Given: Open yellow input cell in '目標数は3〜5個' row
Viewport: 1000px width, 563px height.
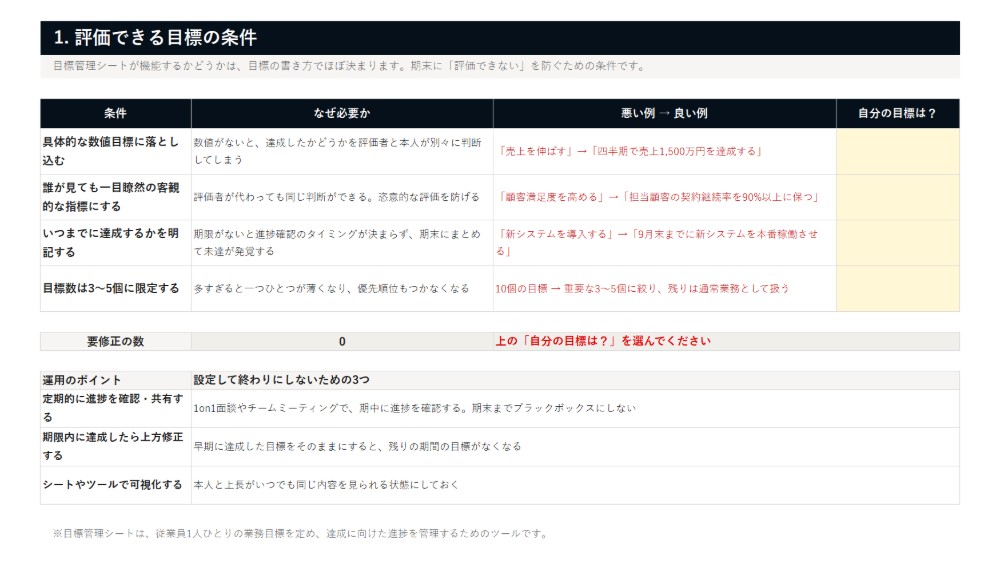Looking at the screenshot, I should (x=897, y=288).
